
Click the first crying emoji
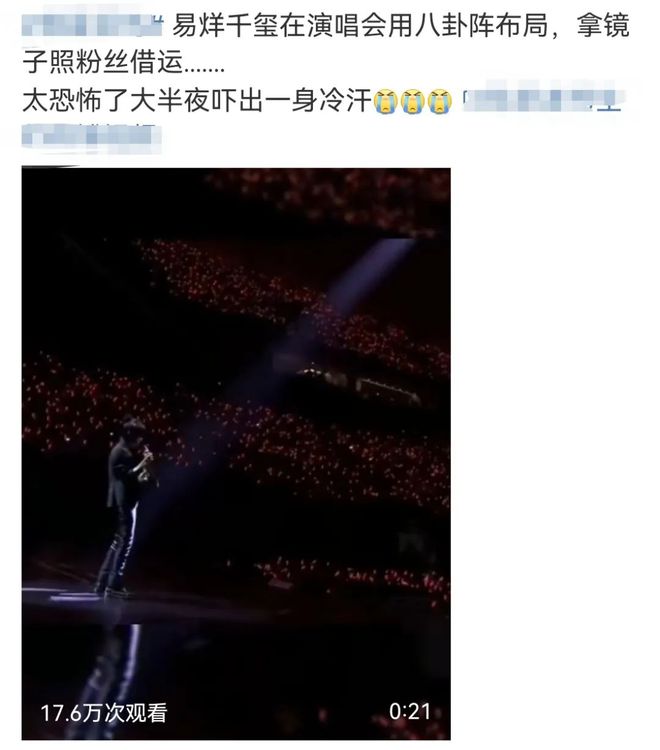(x=385, y=101)
